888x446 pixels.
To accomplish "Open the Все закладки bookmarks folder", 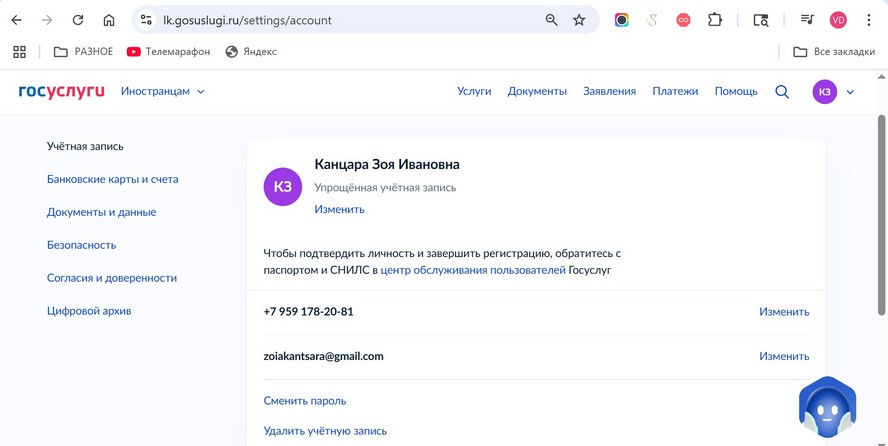I will point(834,52).
